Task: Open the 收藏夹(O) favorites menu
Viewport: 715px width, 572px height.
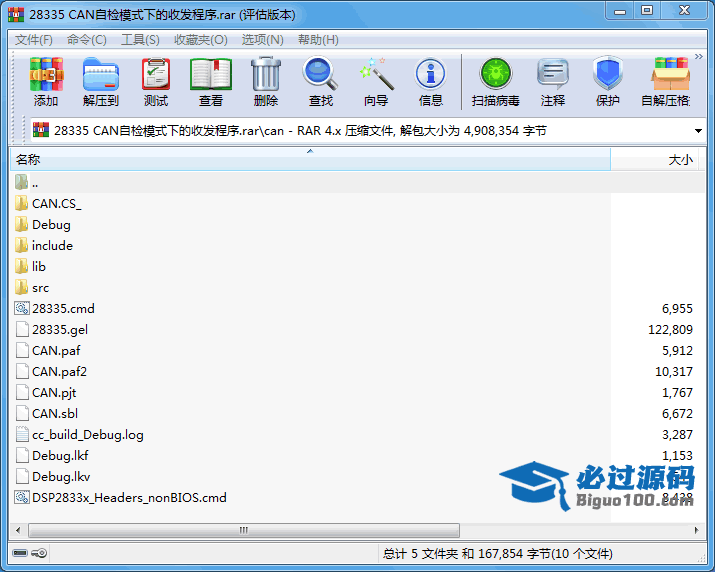Action: (x=200, y=40)
